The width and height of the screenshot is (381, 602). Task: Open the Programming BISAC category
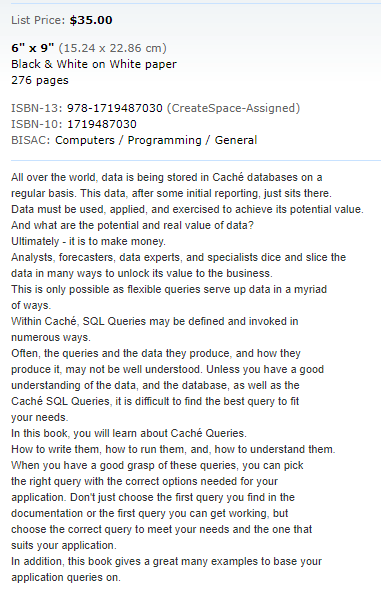click(x=164, y=141)
